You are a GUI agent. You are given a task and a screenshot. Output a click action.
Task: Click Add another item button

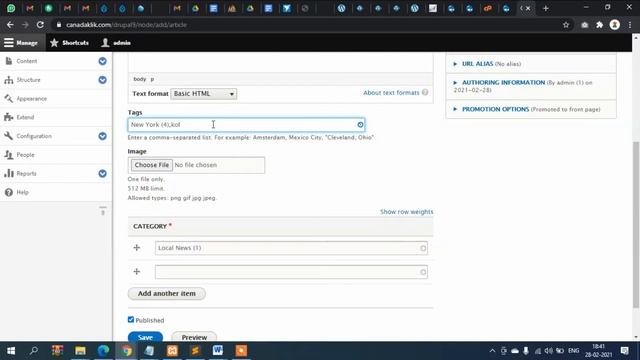(x=167, y=293)
